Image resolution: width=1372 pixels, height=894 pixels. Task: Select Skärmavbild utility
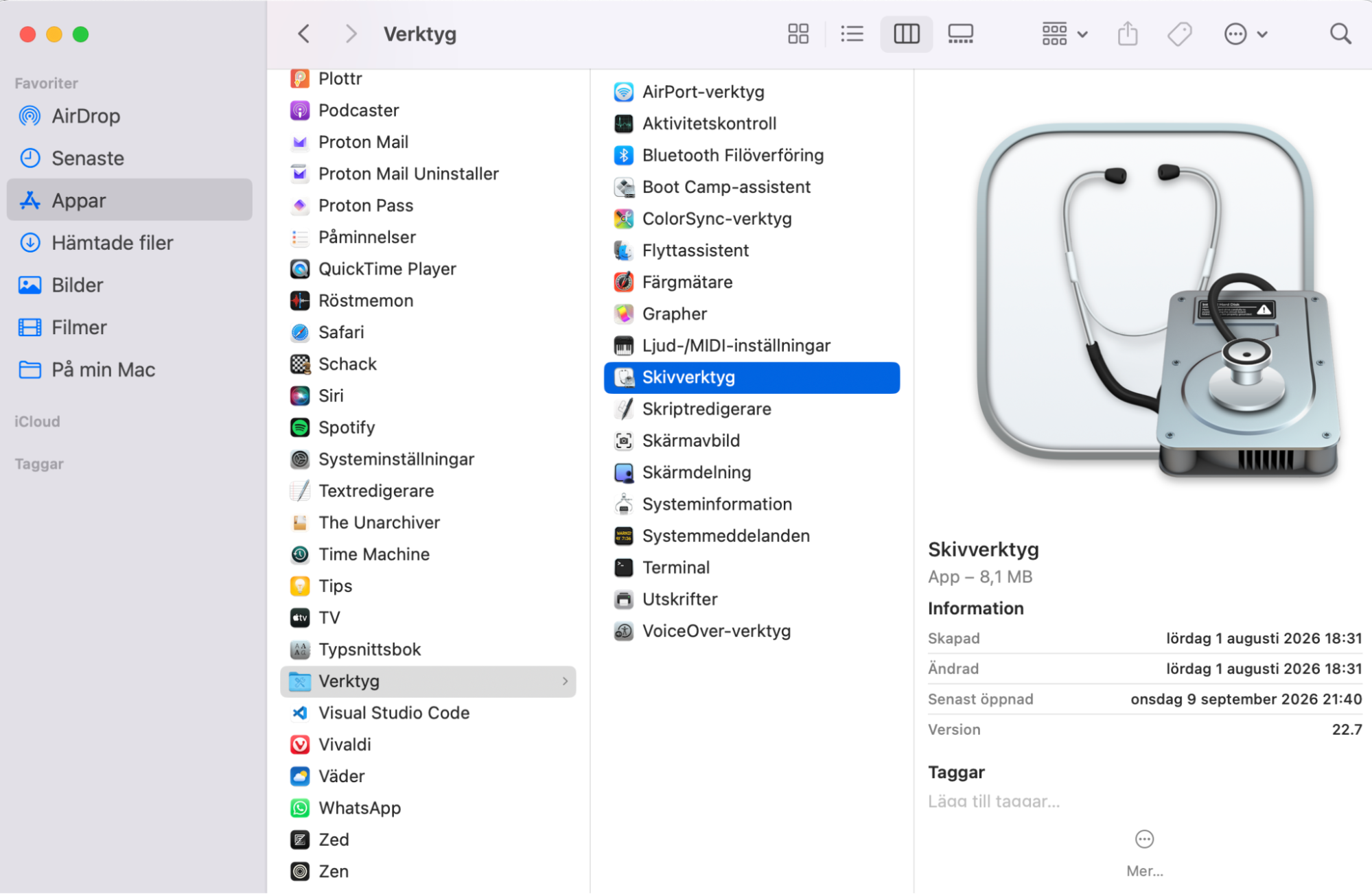click(x=752, y=440)
